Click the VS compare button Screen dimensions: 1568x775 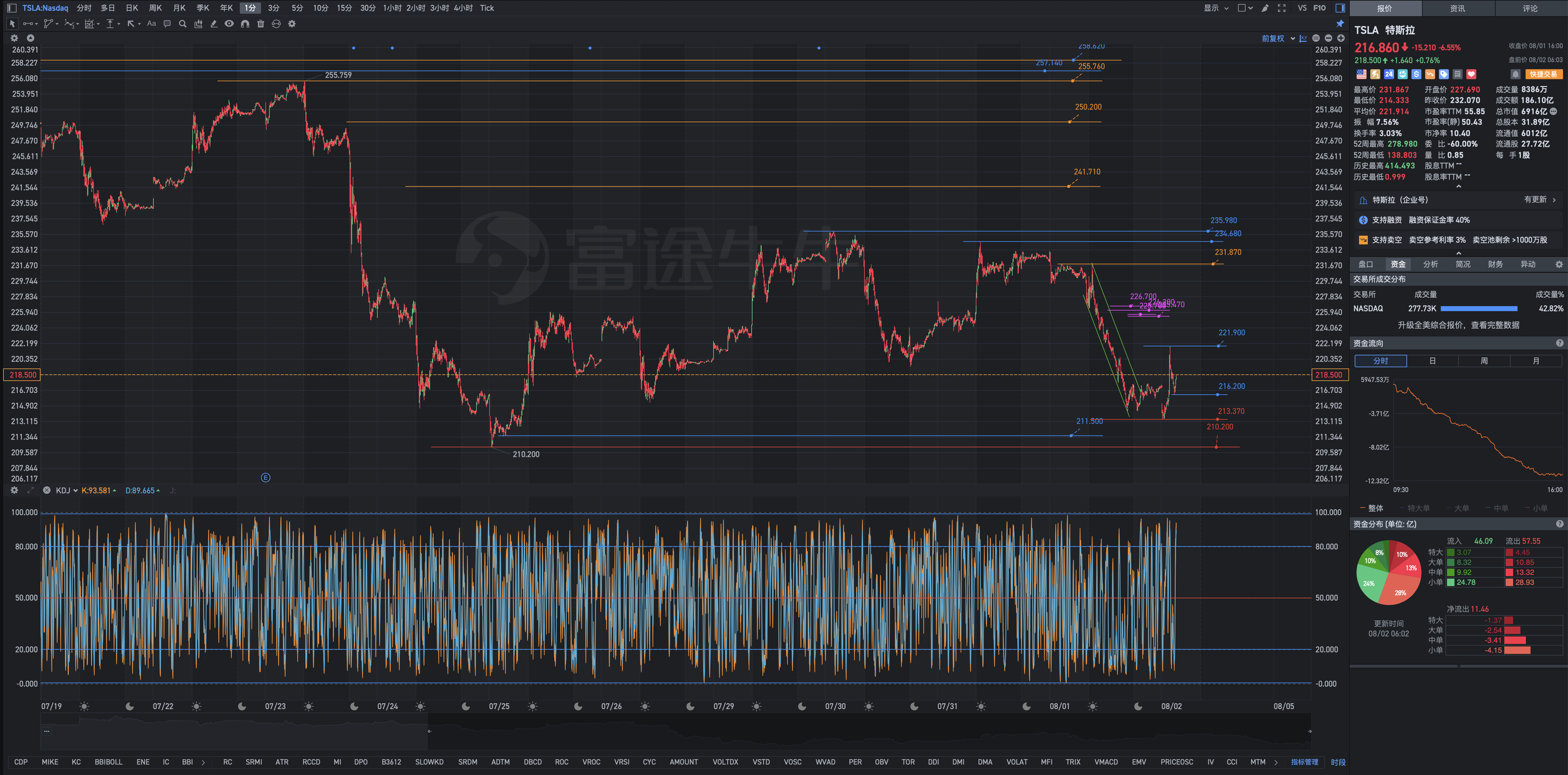[1302, 8]
